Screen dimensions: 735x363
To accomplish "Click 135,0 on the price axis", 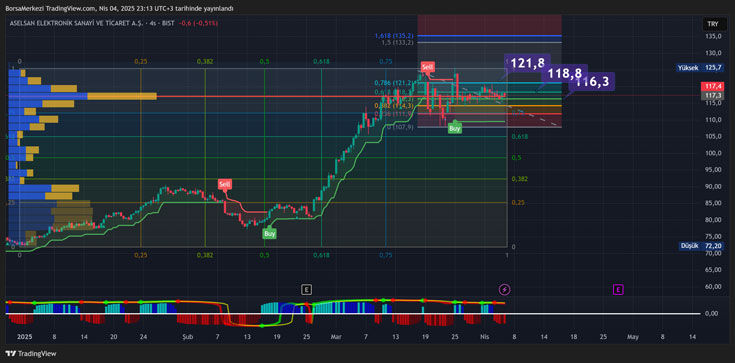I will (713, 37).
